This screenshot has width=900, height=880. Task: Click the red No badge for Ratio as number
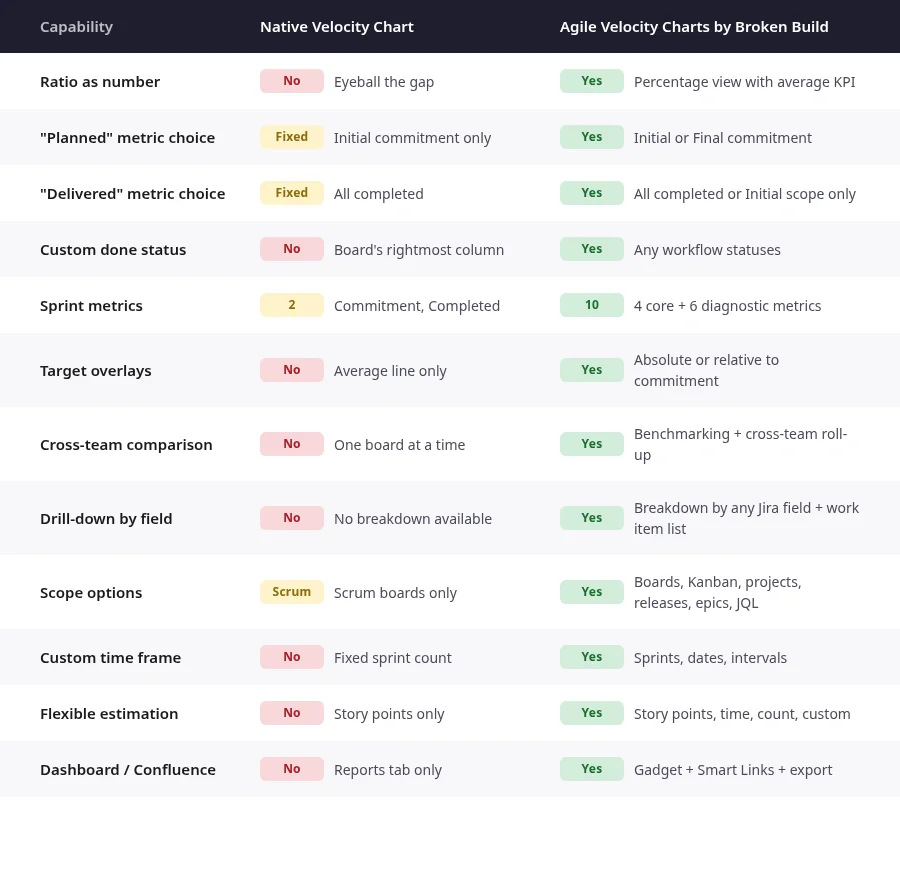pos(292,81)
